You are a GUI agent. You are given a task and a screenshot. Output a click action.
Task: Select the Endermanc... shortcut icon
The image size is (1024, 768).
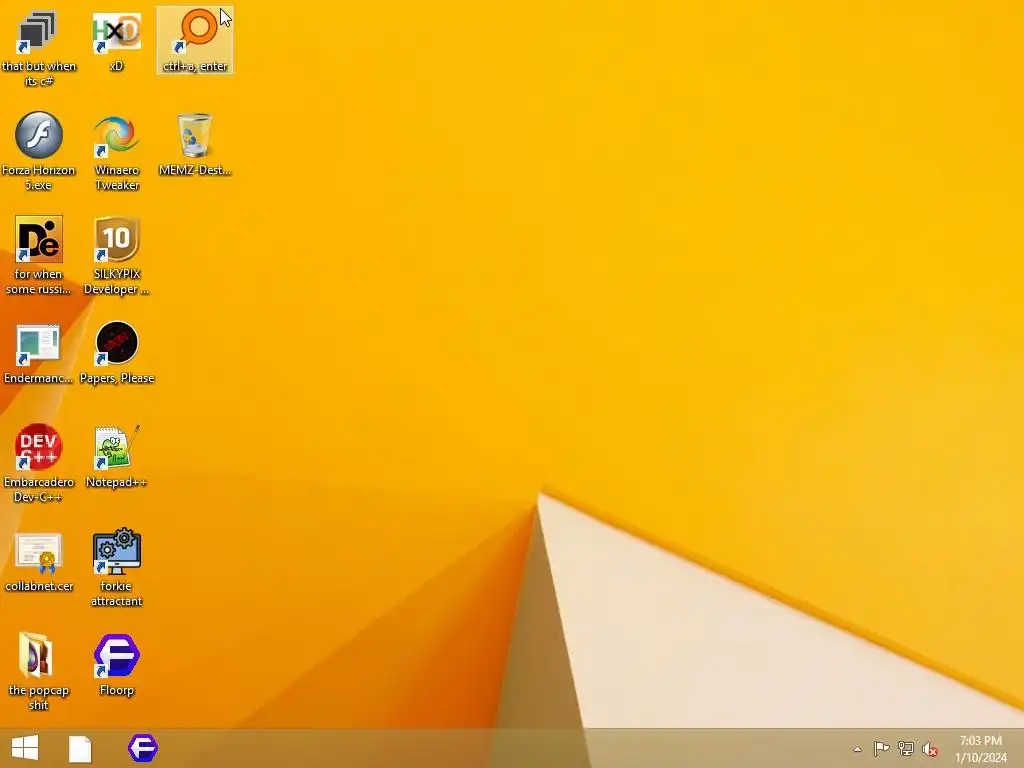(x=39, y=354)
